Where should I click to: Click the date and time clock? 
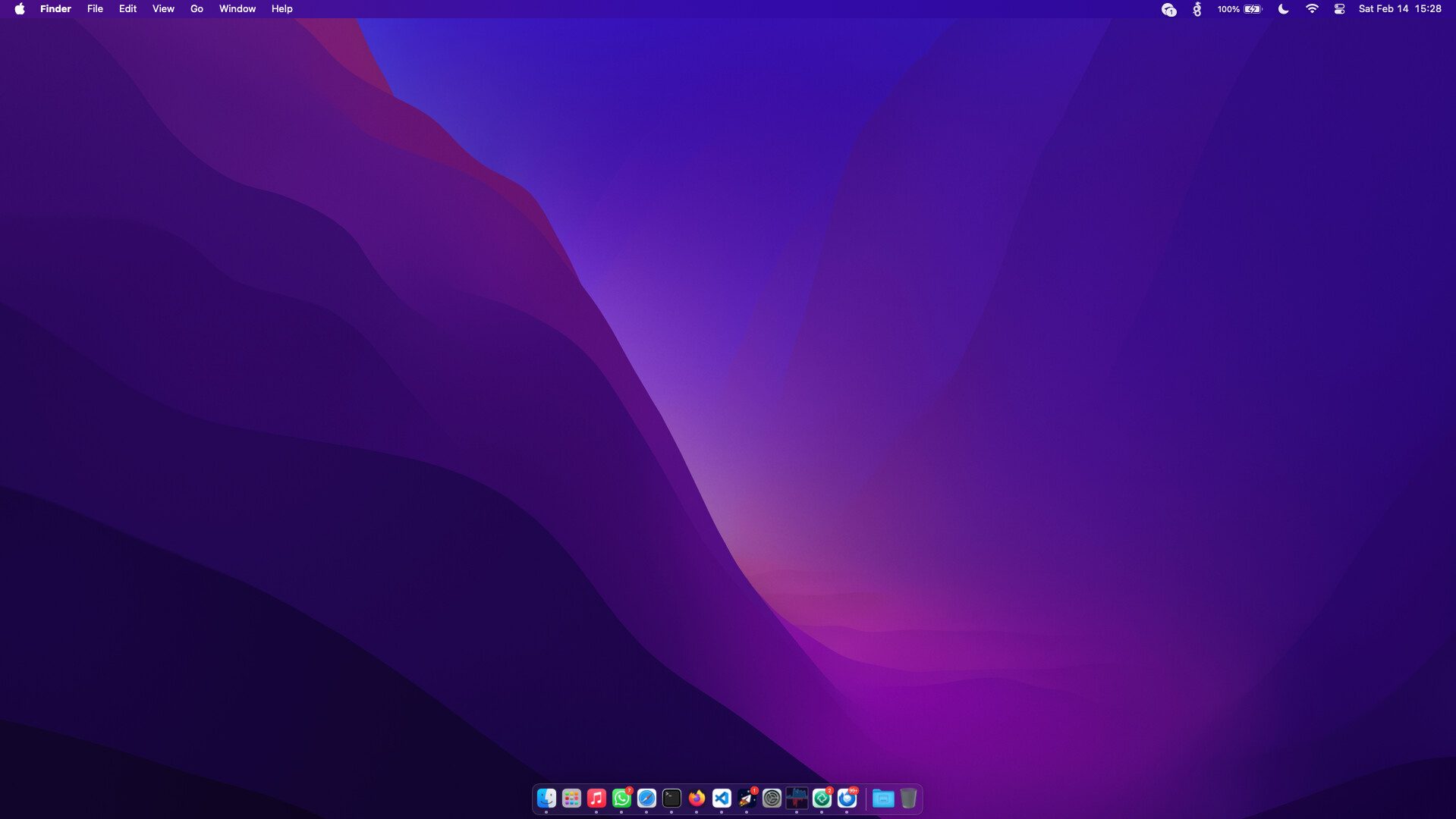pyautogui.click(x=1400, y=9)
